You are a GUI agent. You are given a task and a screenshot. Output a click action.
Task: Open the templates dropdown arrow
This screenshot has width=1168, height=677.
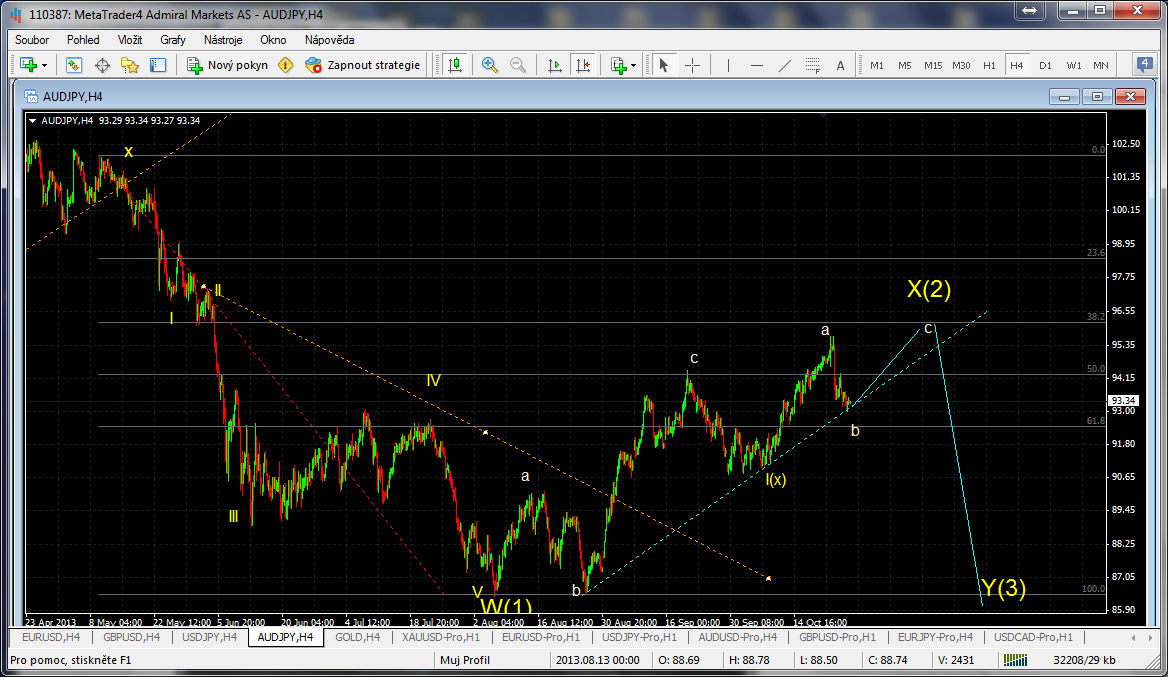click(x=634, y=65)
